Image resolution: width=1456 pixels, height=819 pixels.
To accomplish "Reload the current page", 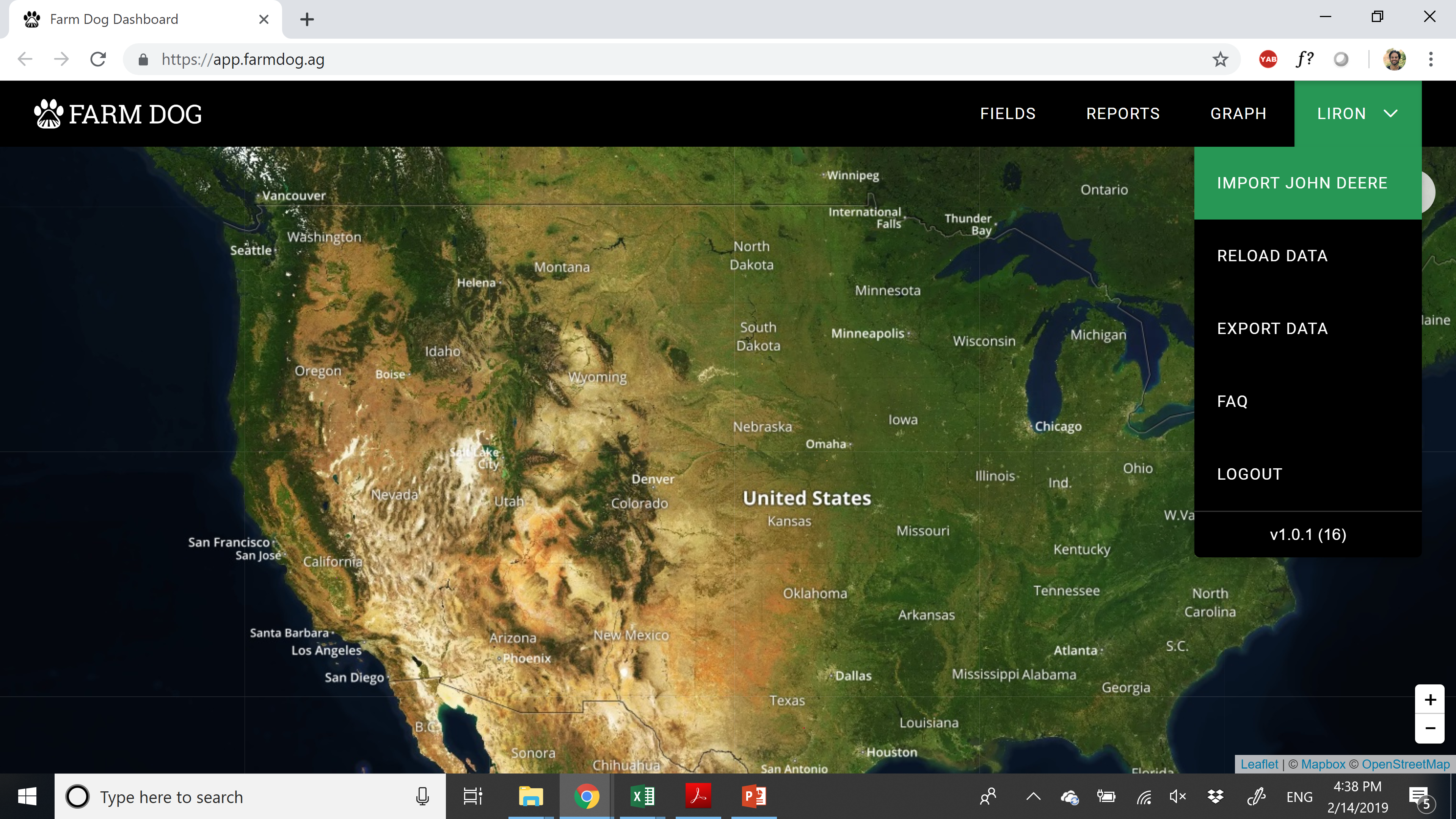I will tap(98, 59).
